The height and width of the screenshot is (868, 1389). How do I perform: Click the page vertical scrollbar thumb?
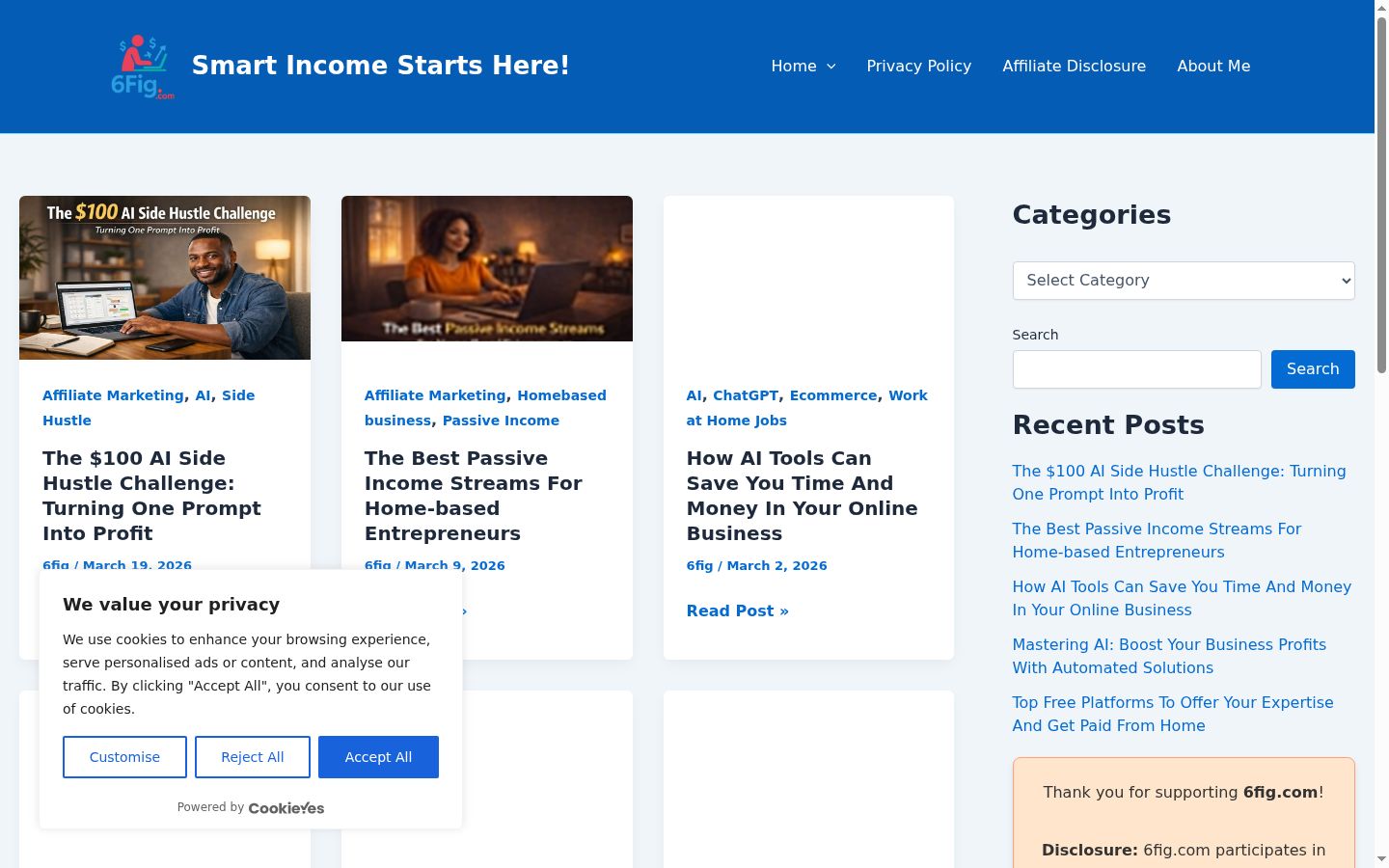click(x=1381, y=195)
